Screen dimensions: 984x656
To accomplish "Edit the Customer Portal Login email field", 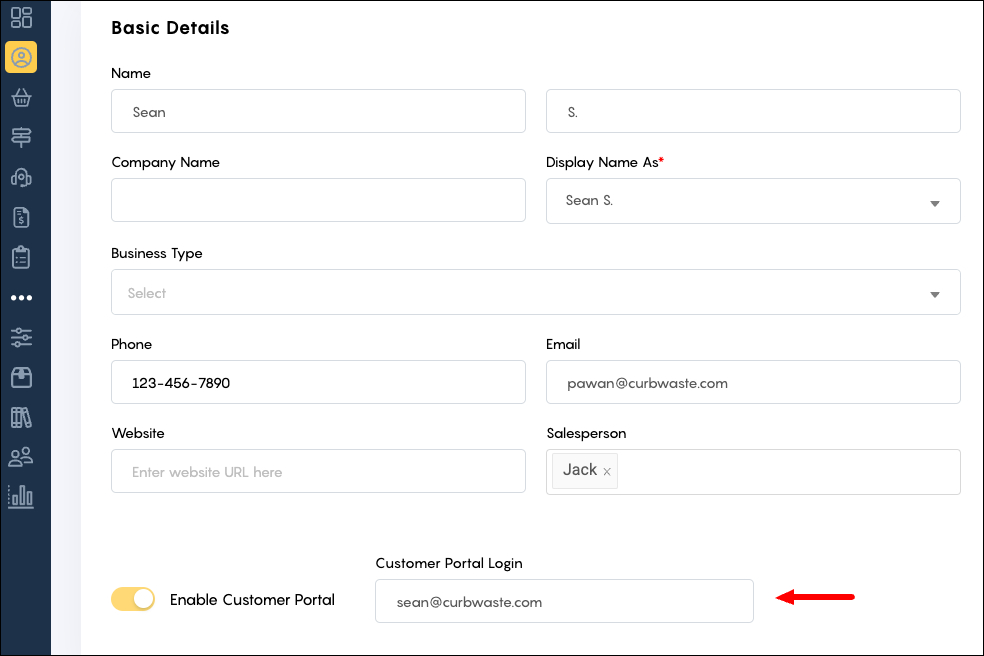I will click(x=564, y=601).
